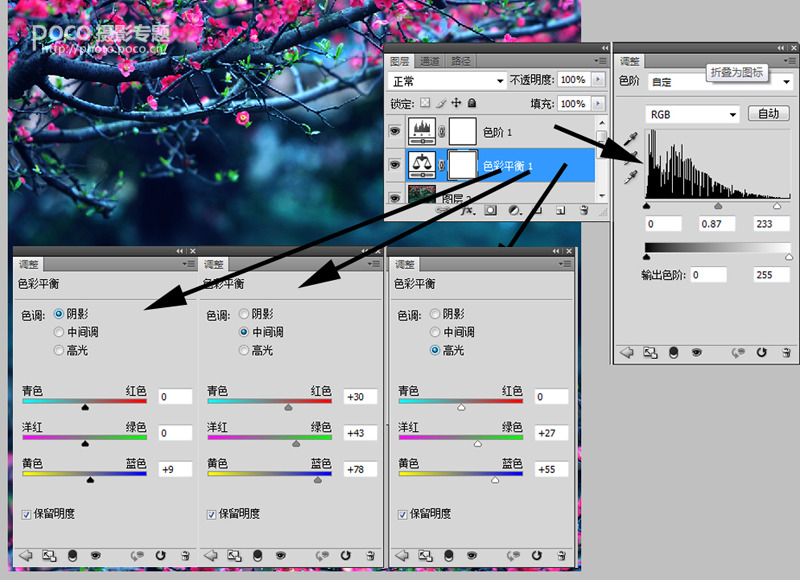This screenshot has height=580, width=800.
Task: Open the 色阶 preset dropdown showing 自定
Action: point(721,82)
